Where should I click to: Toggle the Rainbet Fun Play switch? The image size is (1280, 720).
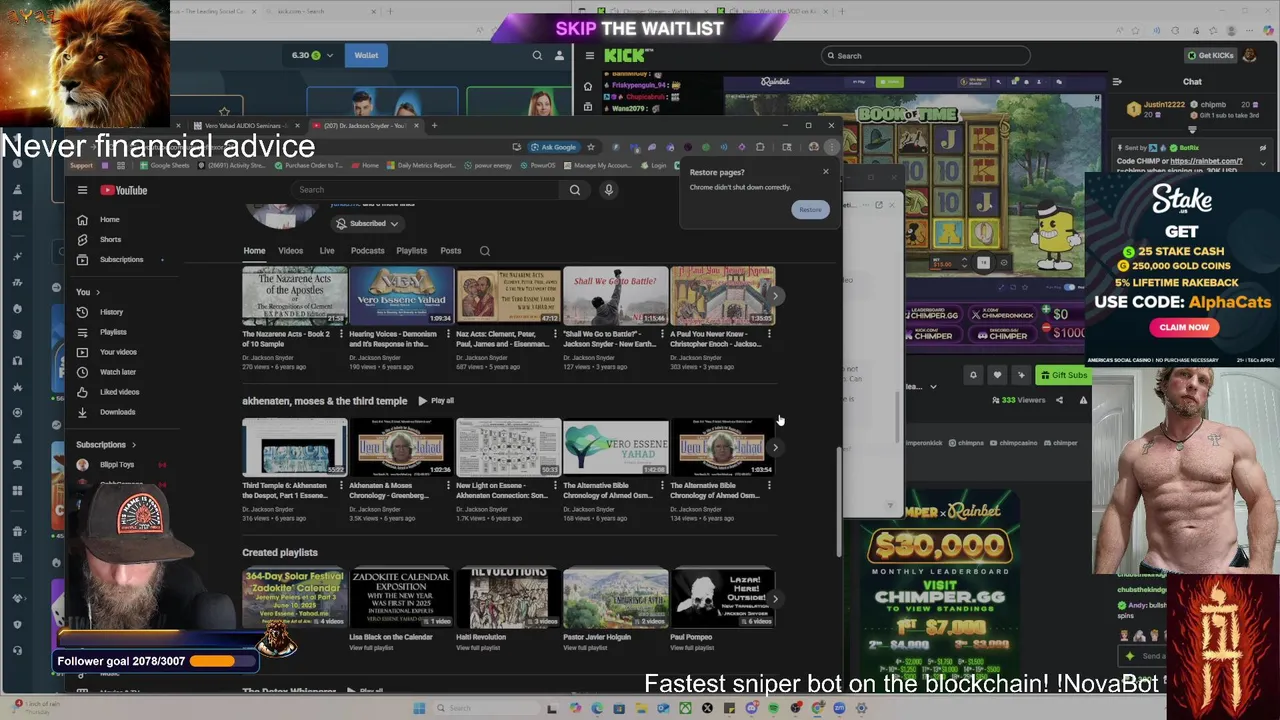[1069, 287]
